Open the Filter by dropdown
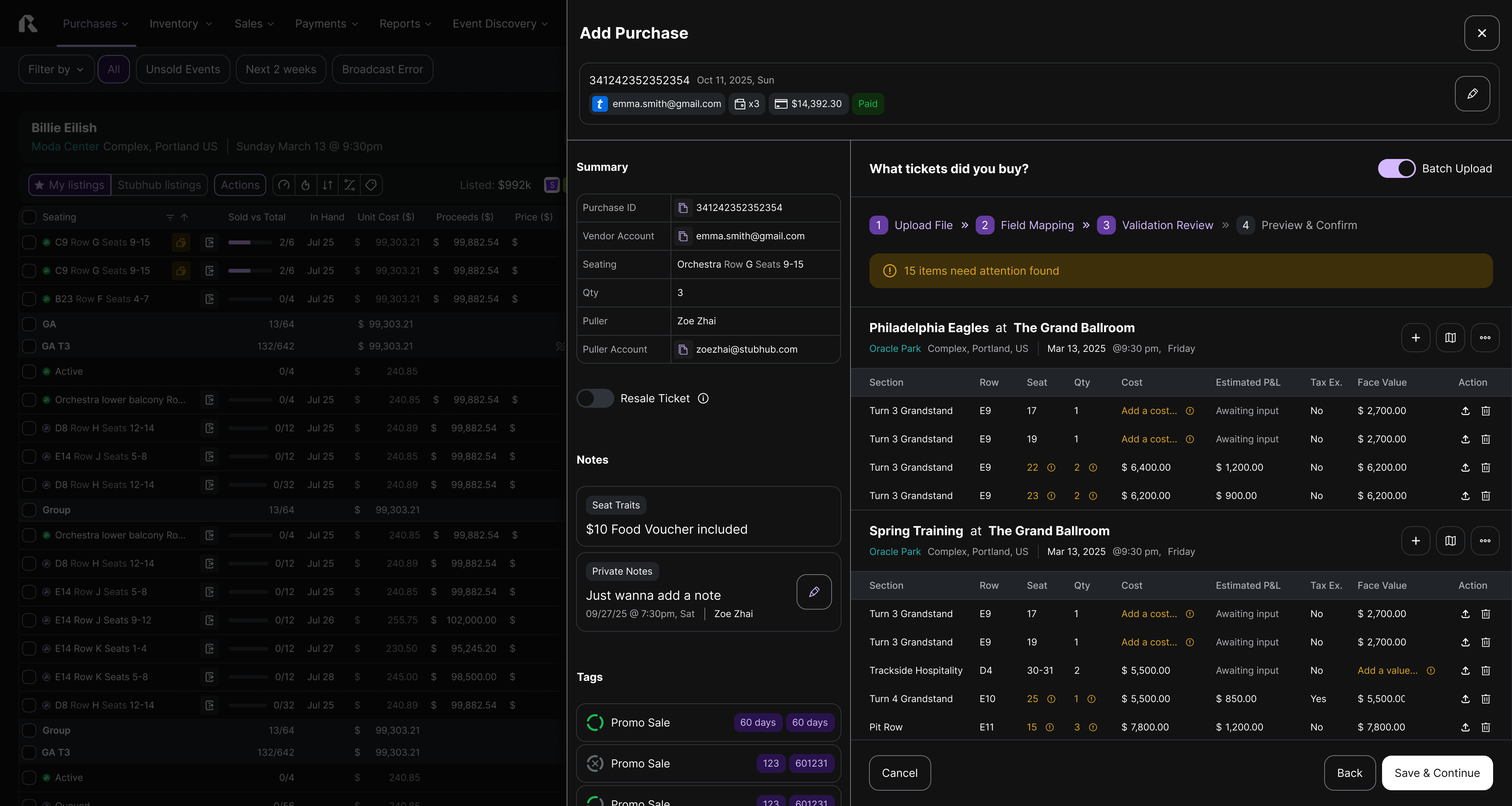The height and width of the screenshot is (806, 1512). [x=56, y=69]
